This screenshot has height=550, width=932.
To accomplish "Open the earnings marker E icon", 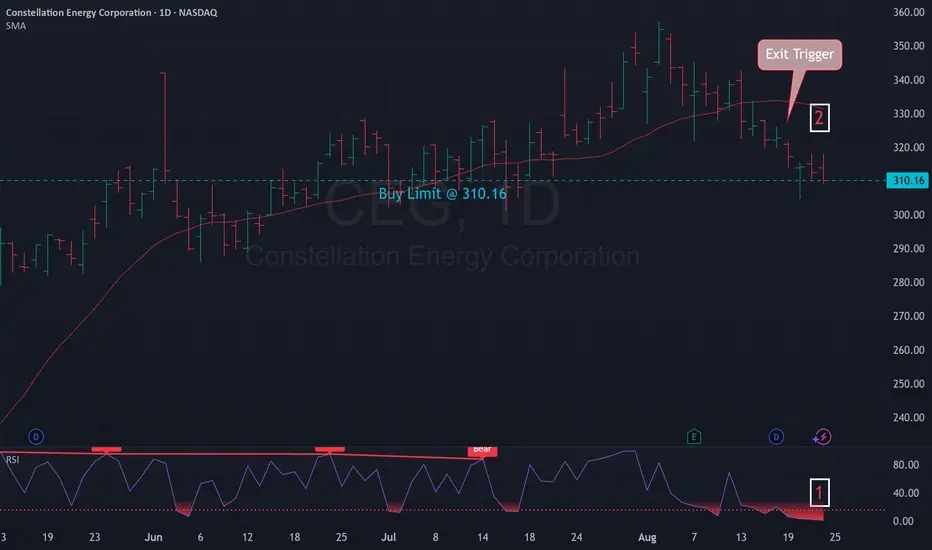I will [694, 437].
